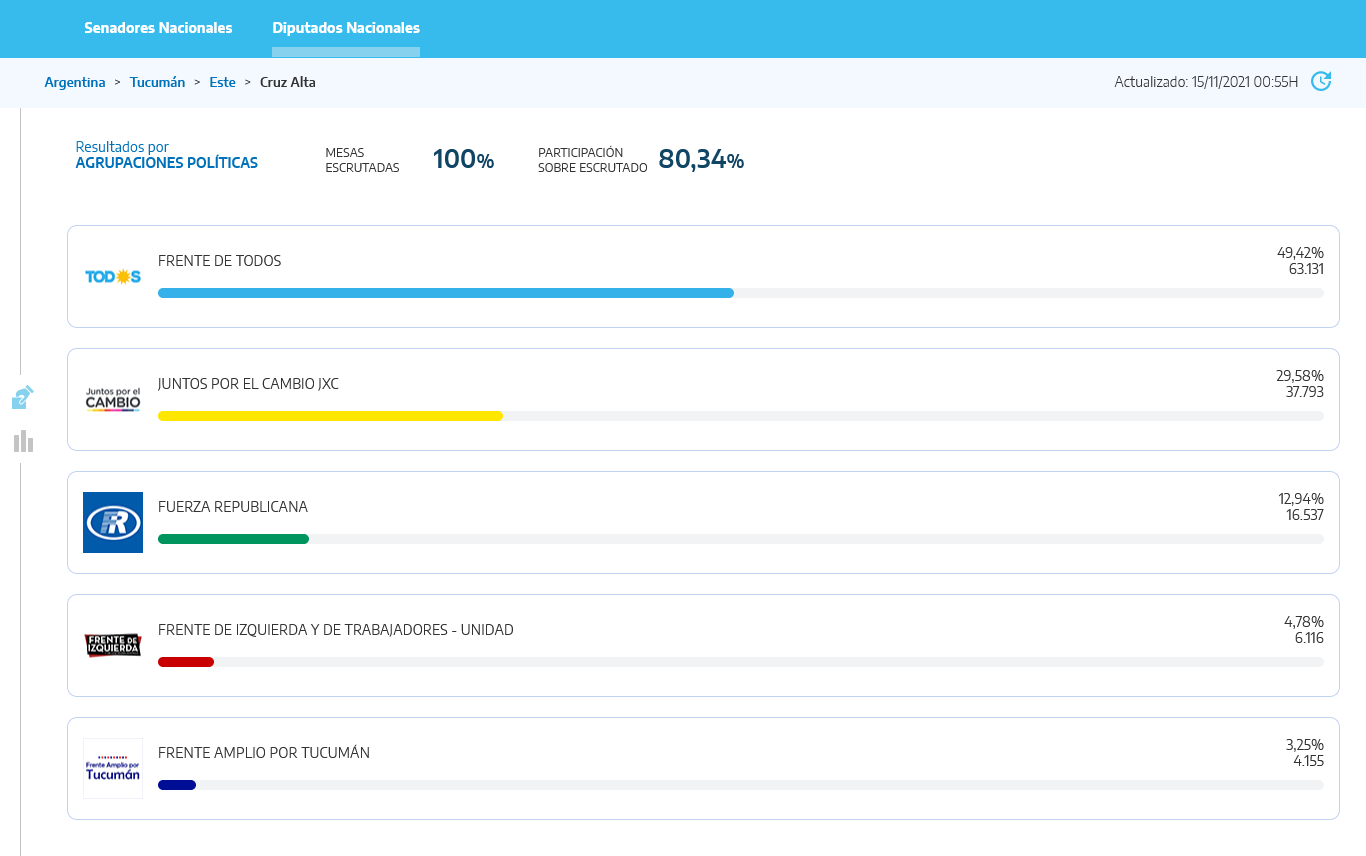Click the participation 80,34% value

pos(701,159)
